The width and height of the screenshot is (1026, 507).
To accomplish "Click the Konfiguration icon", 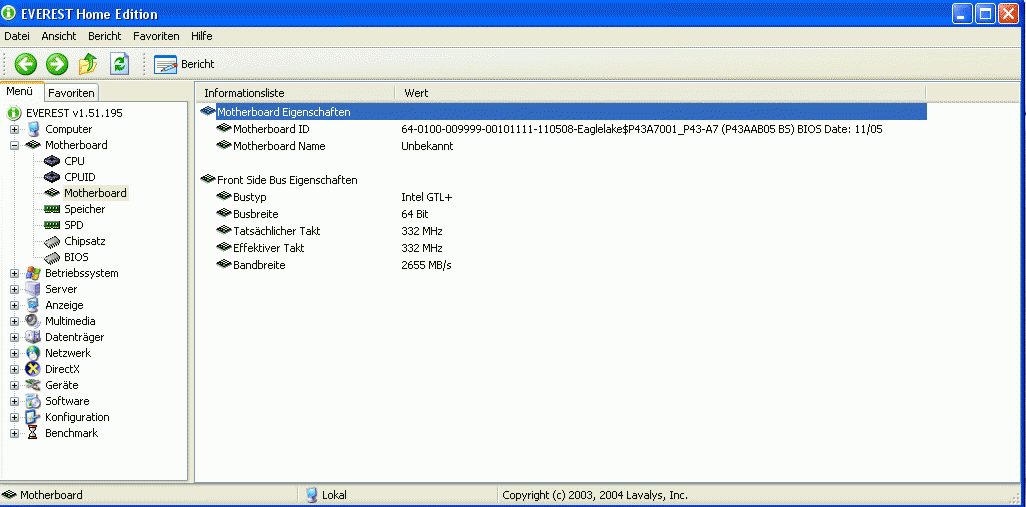I will point(33,417).
